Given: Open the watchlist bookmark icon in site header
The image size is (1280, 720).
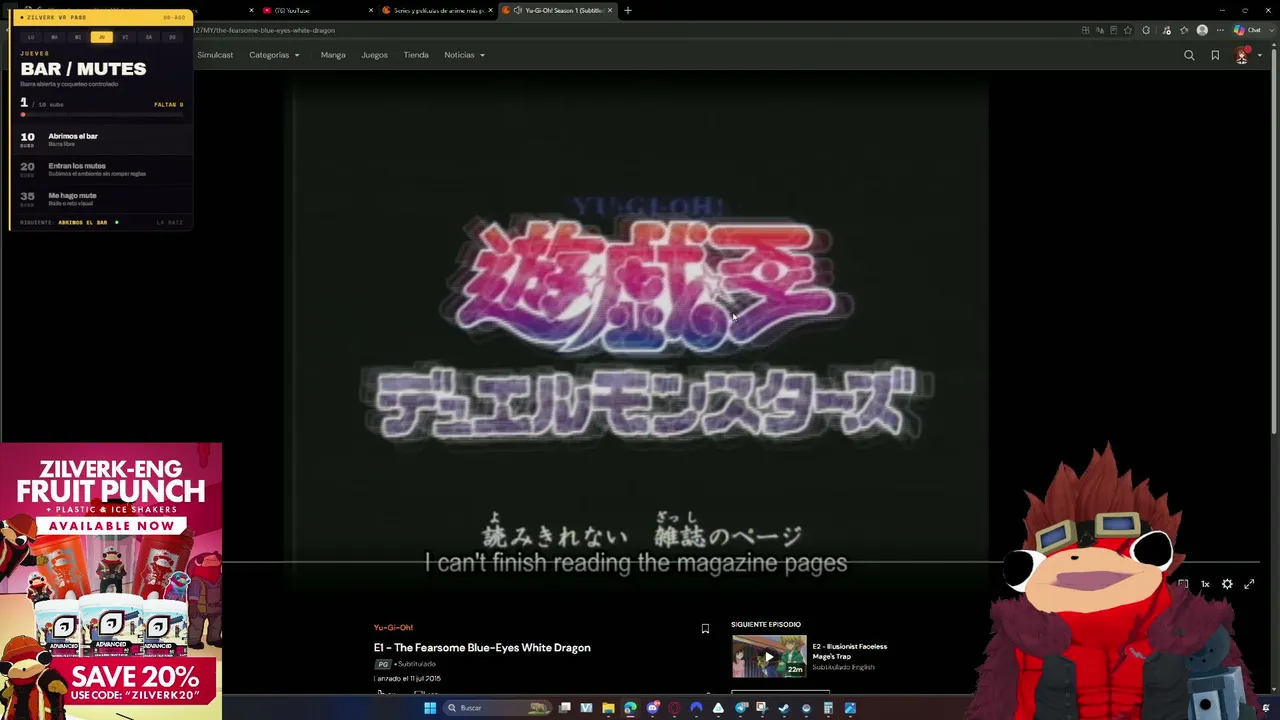Looking at the screenshot, I should pyautogui.click(x=1215, y=55).
